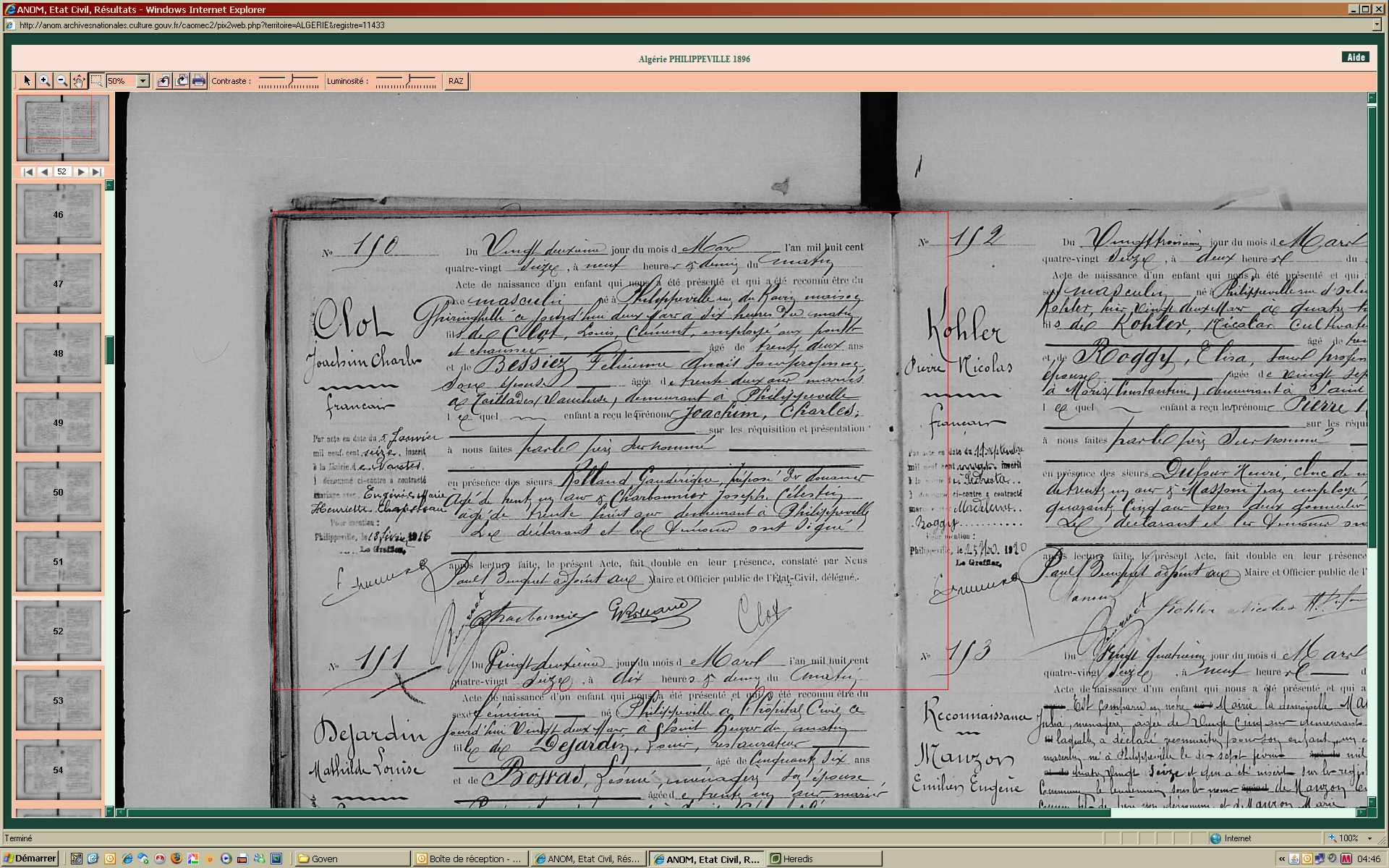Viewport: 1389px width, 868px height.
Task: Adjust the Contraste slider
Action: click(x=290, y=80)
